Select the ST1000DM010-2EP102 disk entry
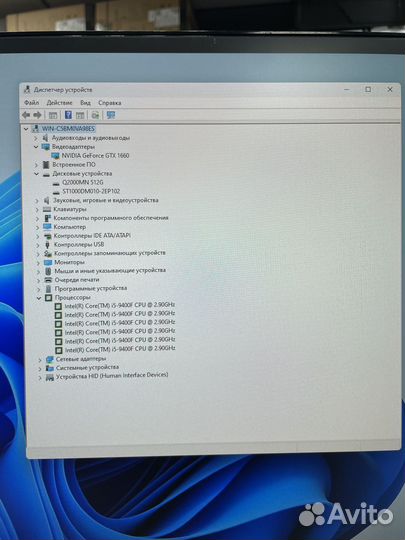Screen dimensions: 405x540 click(91, 191)
